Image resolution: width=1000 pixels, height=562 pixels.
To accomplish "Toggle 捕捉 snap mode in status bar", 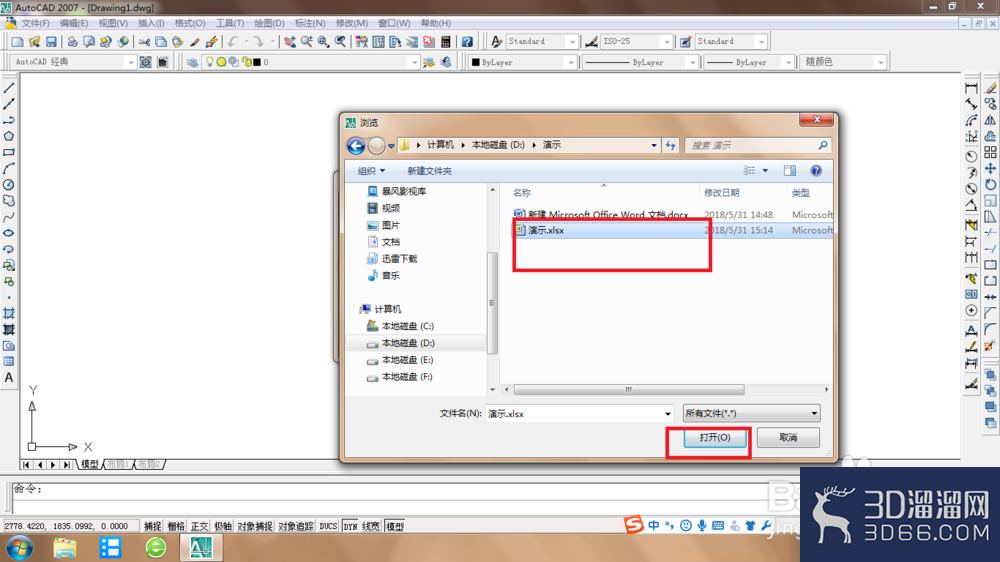I will point(152,526).
